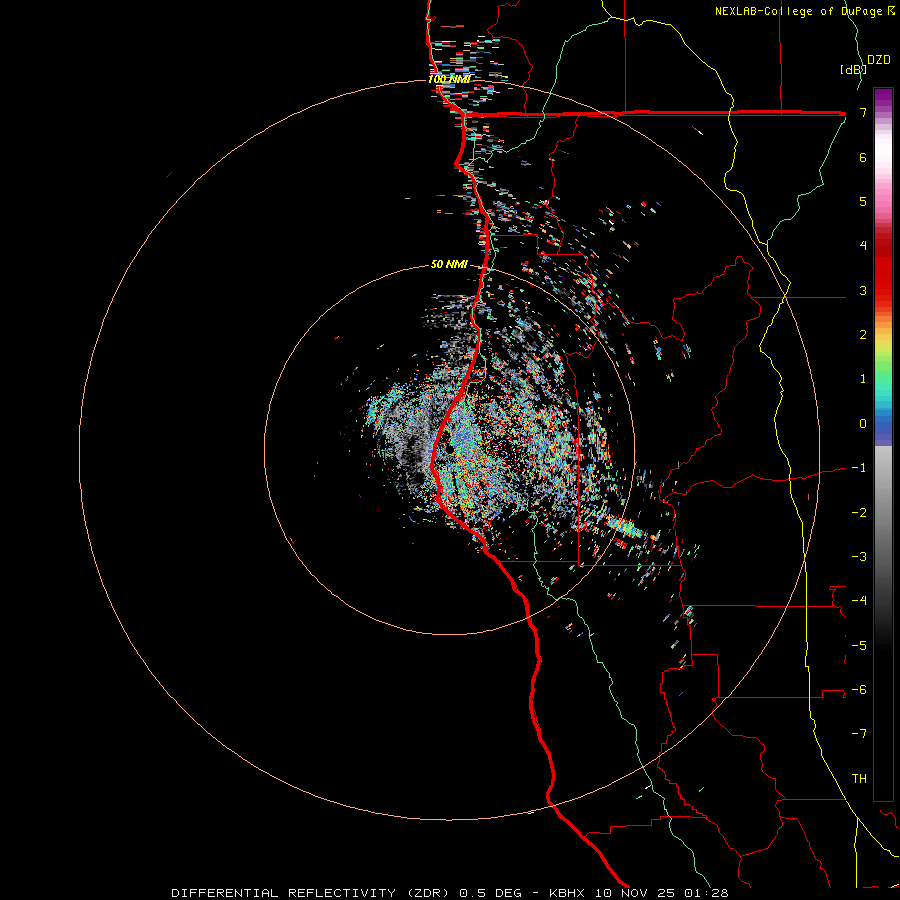Viewport: 900px width, 900px height.
Task: Click the -2 value on the color scale
Action: point(859,513)
